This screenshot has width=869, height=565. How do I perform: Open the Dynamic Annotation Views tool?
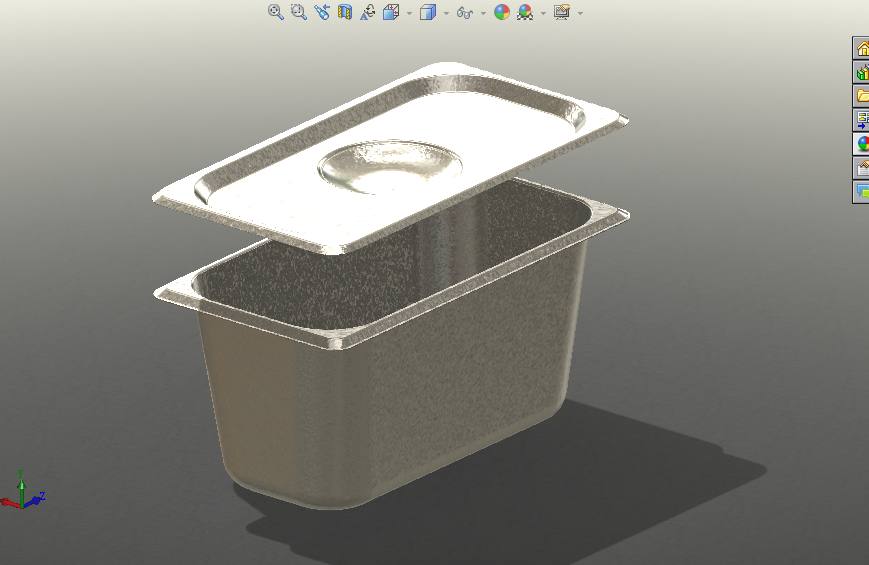tap(367, 12)
